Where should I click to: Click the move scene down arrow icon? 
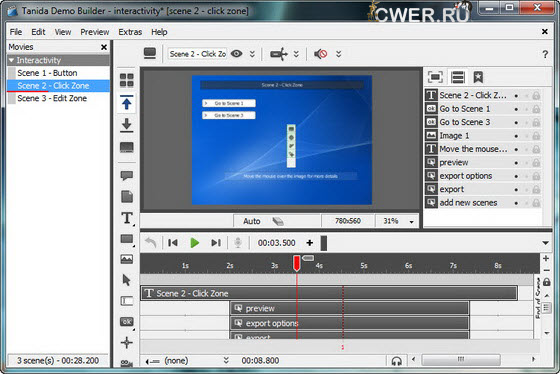(x=126, y=125)
